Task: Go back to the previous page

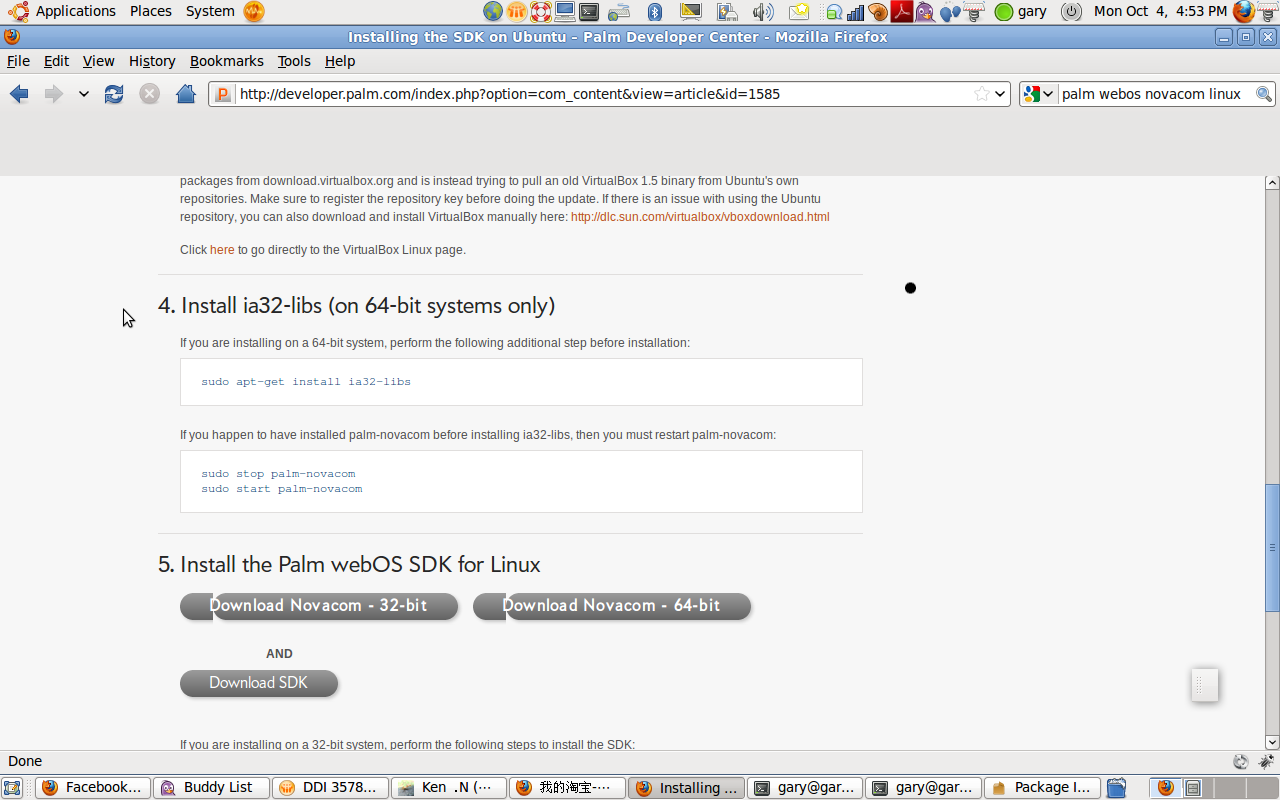Action: tap(19, 94)
